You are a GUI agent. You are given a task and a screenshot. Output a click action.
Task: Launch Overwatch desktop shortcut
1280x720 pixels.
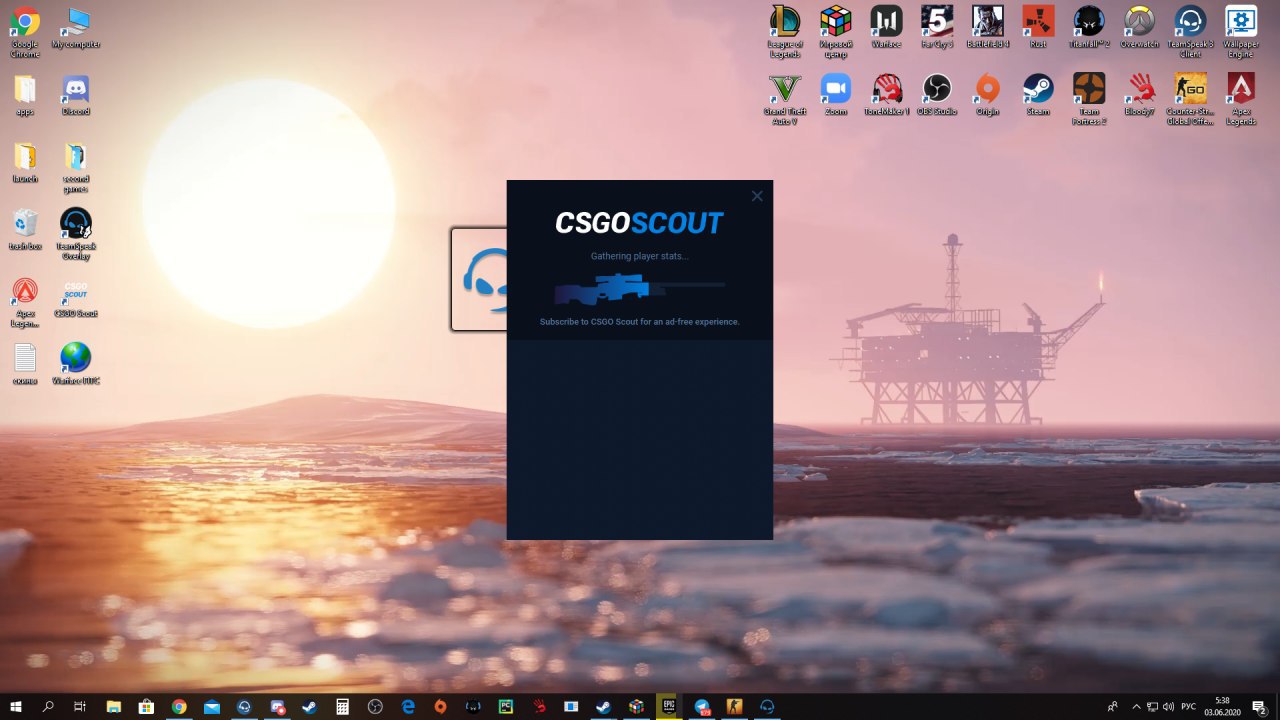[1140, 28]
